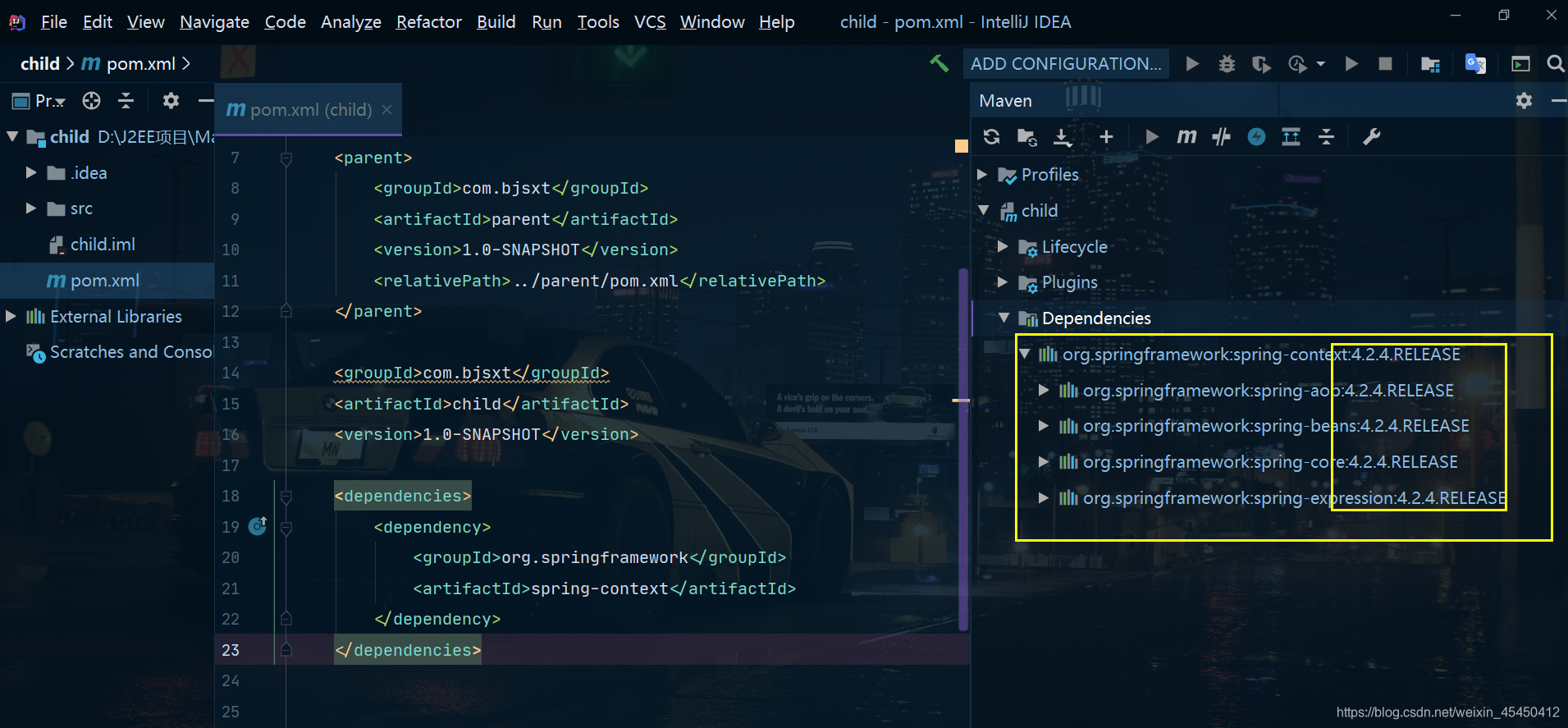
Task: Click the editor vertical scrollbar
Action: [x=963, y=450]
